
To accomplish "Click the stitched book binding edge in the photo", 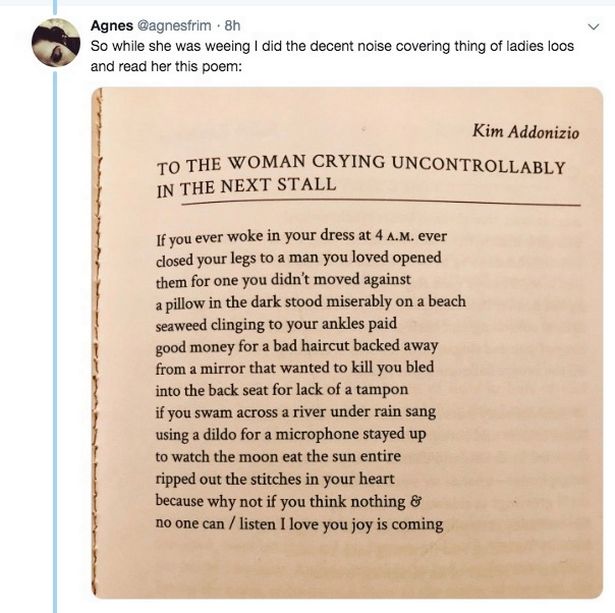I will coord(96,343).
